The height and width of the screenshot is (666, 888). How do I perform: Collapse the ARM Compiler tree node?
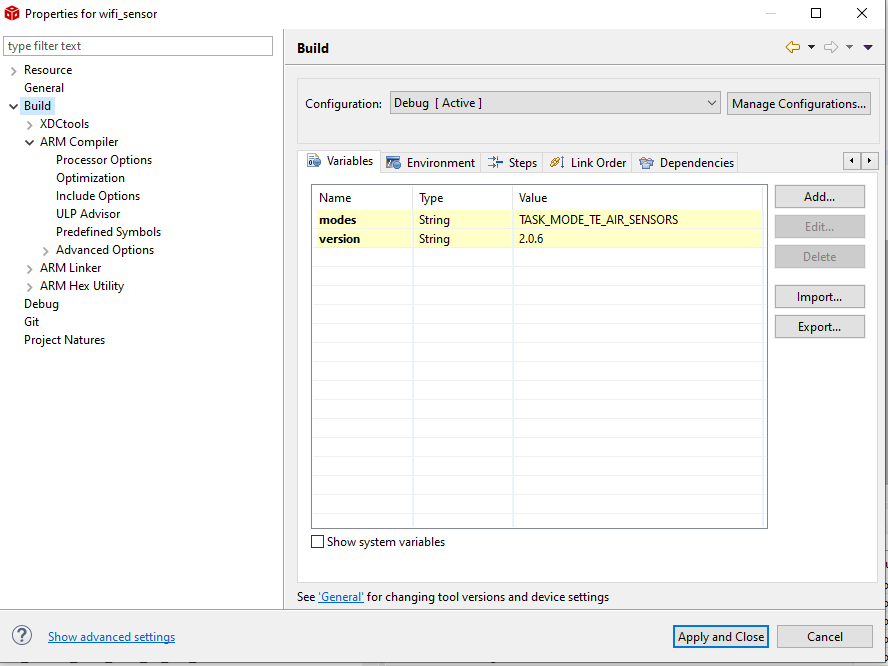(30, 142)
